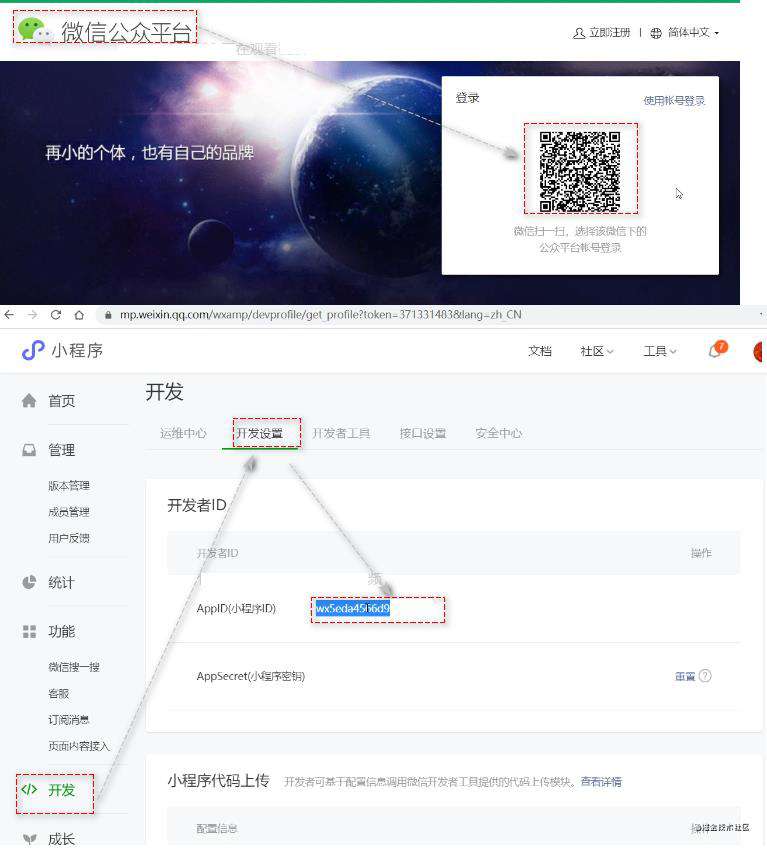Click 使用帐号登录 link in login box

(674, 101)
